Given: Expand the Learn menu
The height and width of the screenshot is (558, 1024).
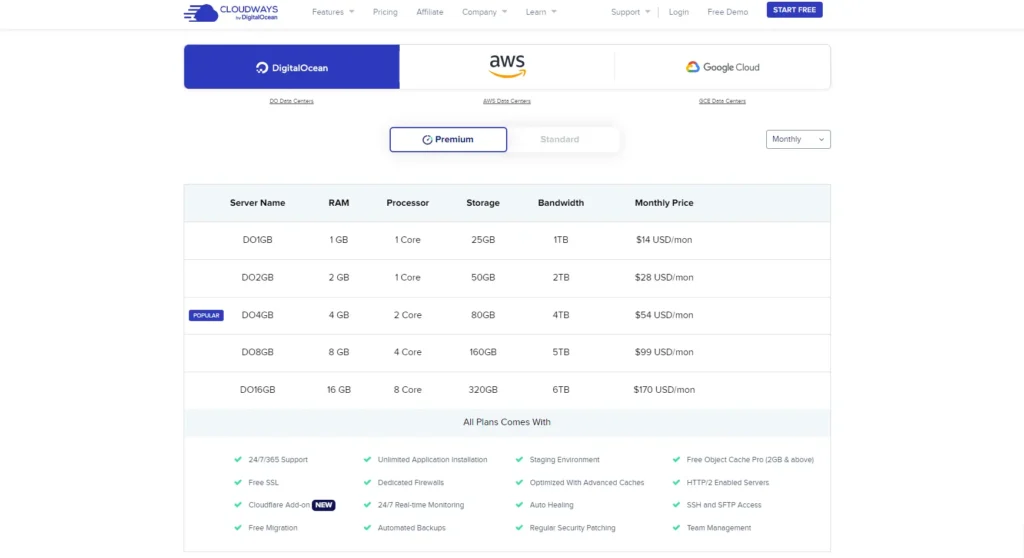Looking at the screenshot, I should (x=541, y=12).
